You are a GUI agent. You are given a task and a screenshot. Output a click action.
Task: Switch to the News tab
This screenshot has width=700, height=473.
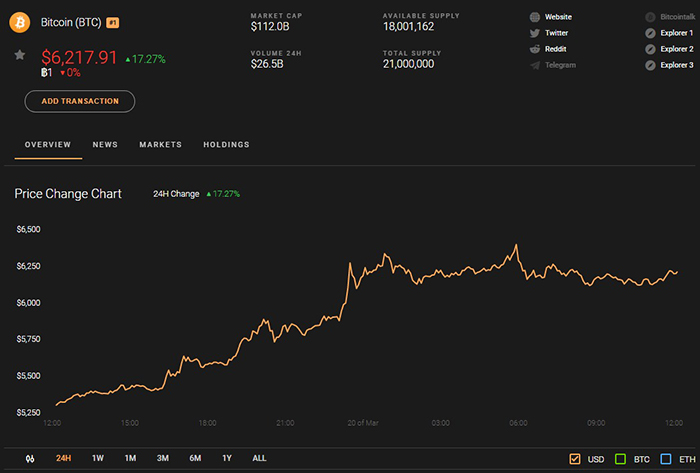point(105,145)
